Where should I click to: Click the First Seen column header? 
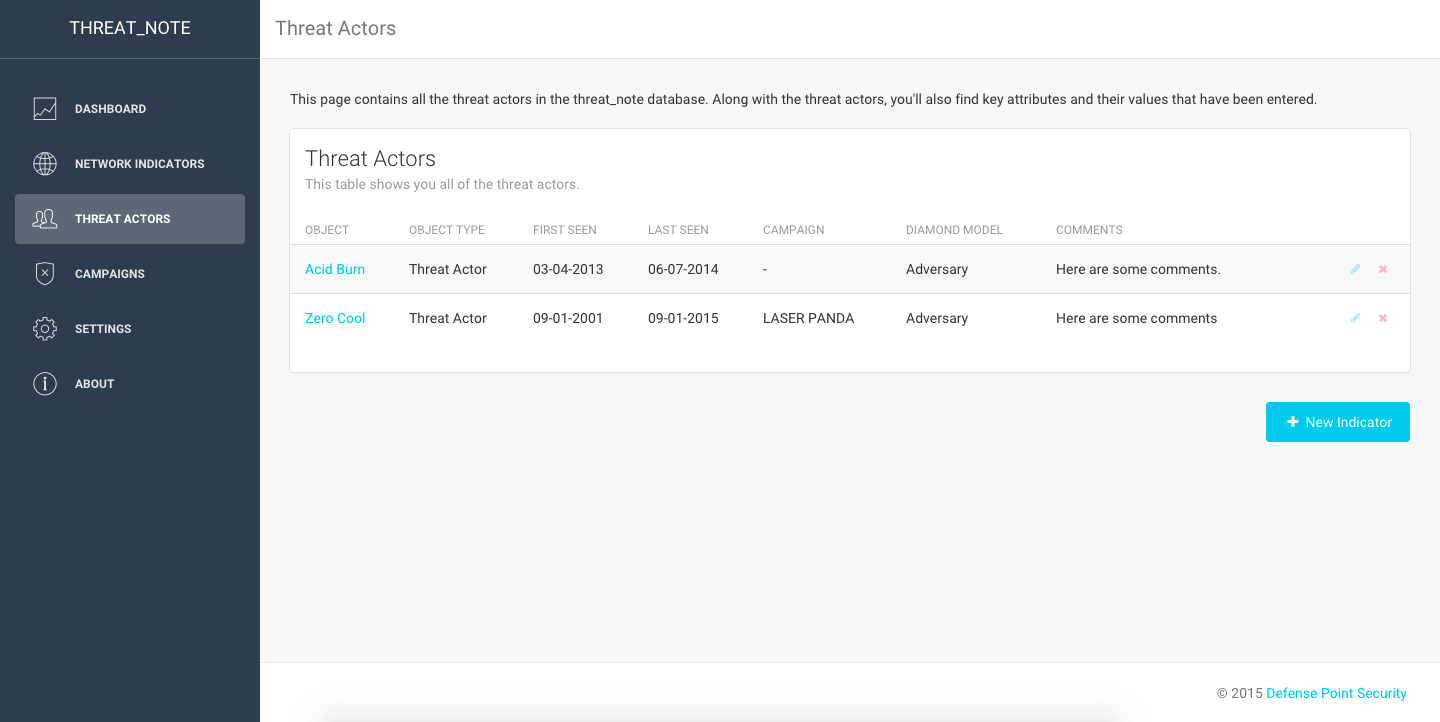[565, 230]
